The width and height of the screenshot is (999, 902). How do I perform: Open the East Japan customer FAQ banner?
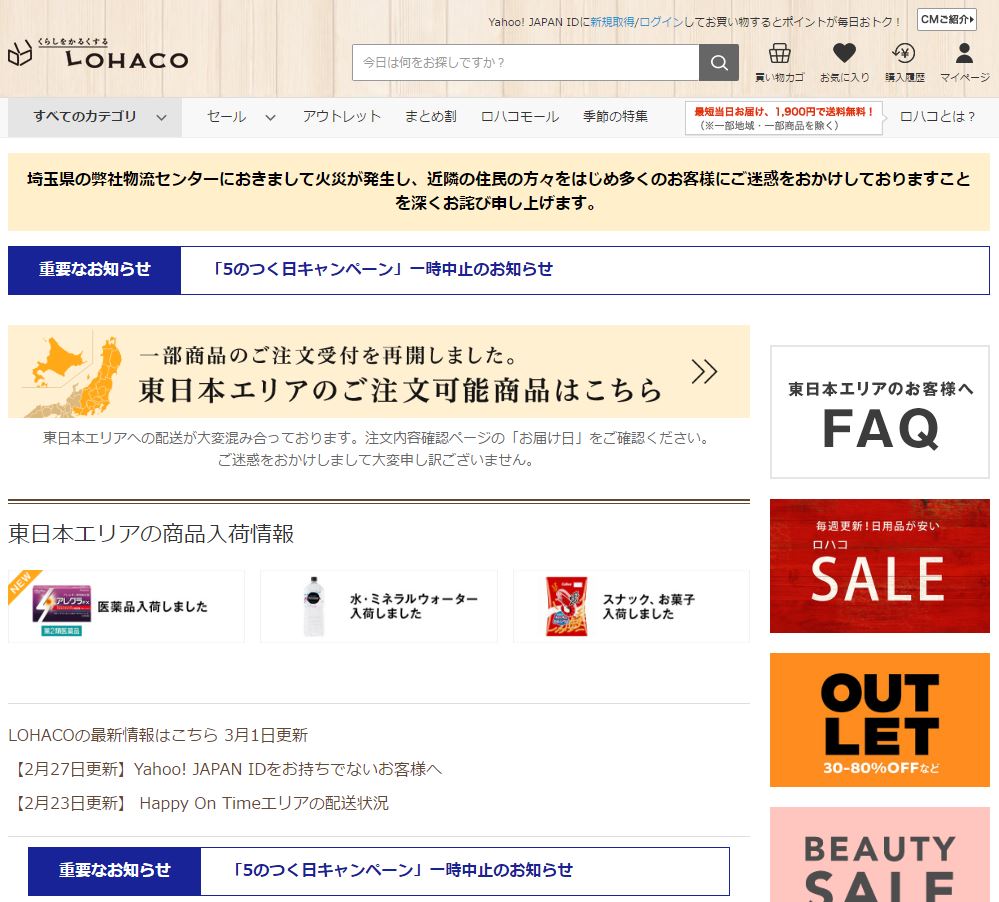coord(879,411)
